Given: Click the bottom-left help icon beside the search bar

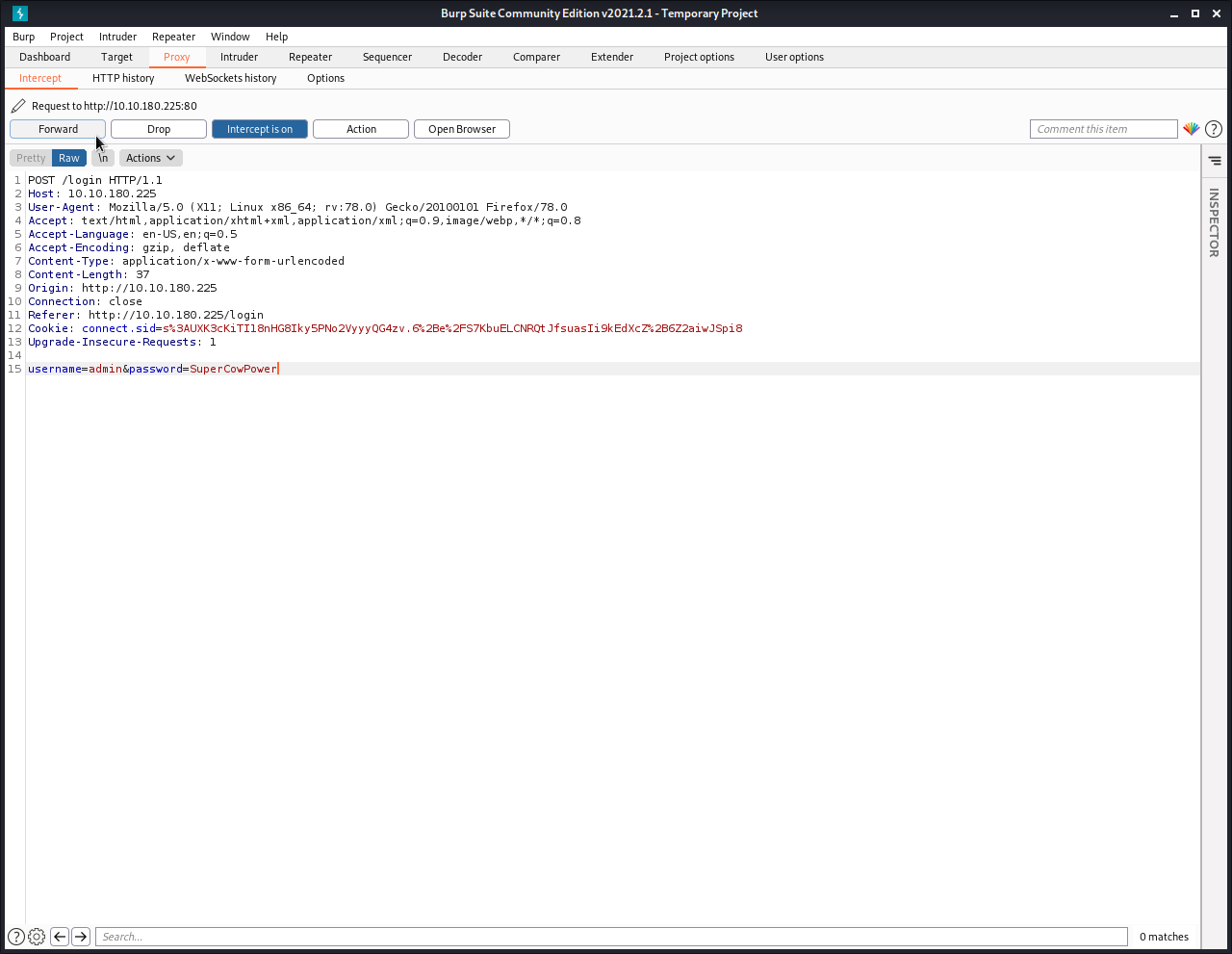Looking at the screenshot, I should (x=16, y=937).
